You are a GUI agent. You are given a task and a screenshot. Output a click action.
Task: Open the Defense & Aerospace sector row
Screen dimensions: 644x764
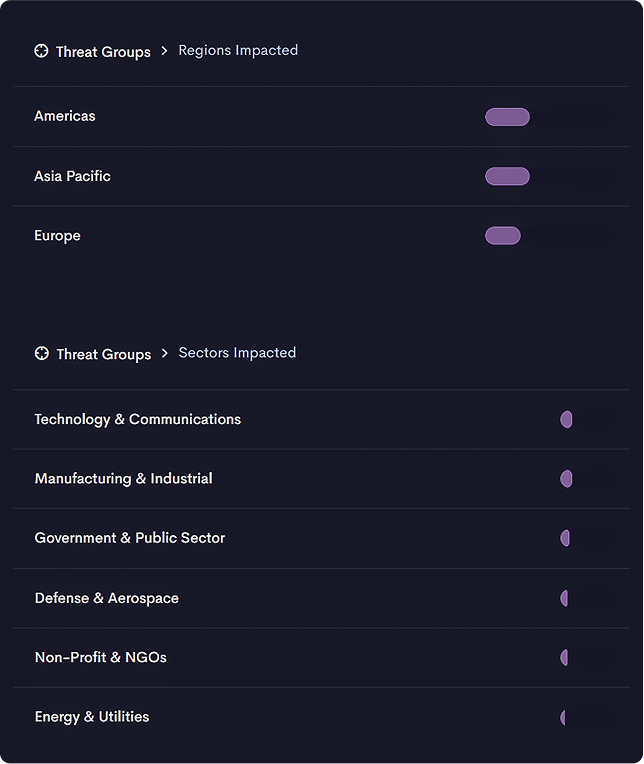point(322,598)
